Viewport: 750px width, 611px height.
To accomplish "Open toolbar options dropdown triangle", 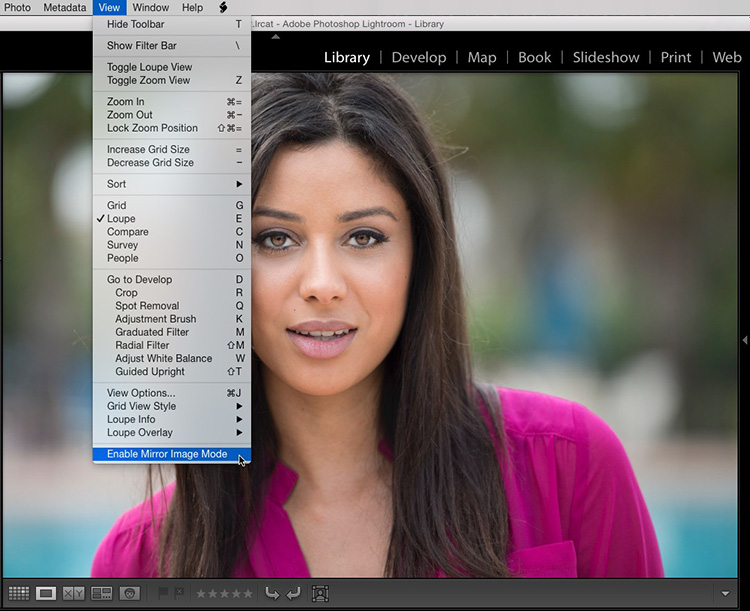I will tap(725, 594).
